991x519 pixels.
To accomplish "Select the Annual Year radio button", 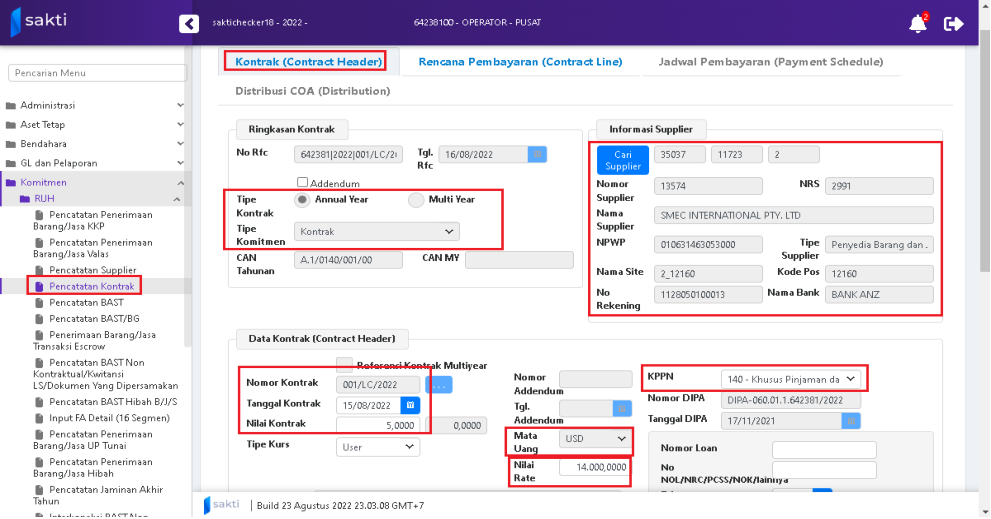I will (301, 200).
